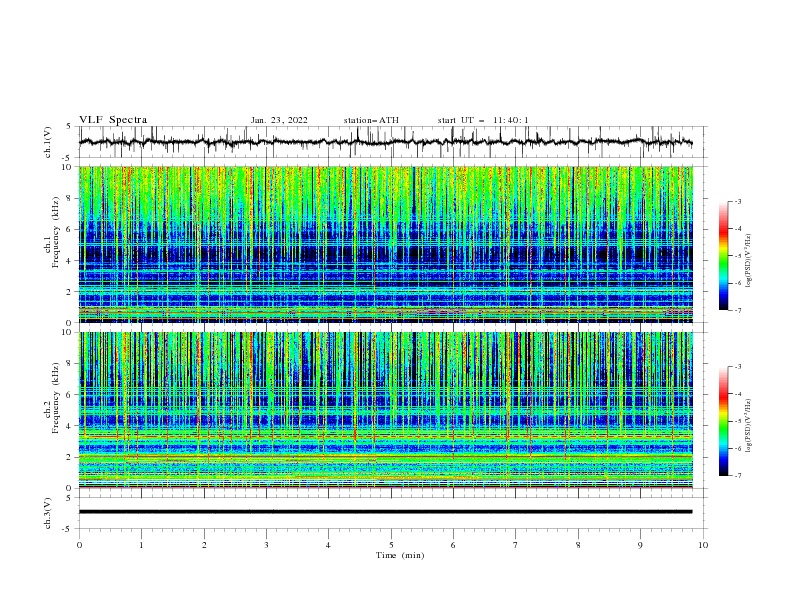The width and height of the screenshot is (792, 612).
Task: Click the time-axis tick label "9"
Action: [x=640, y=545]
